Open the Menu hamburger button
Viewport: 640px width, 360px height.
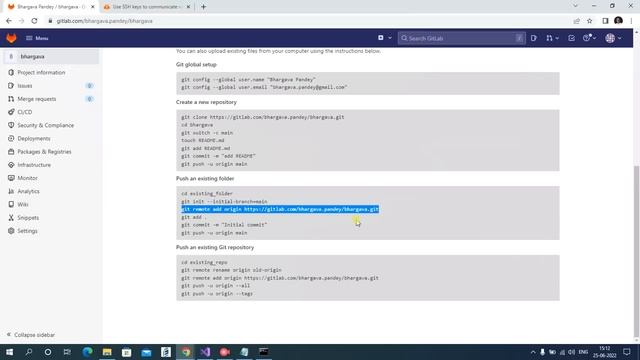coord(37,38)
